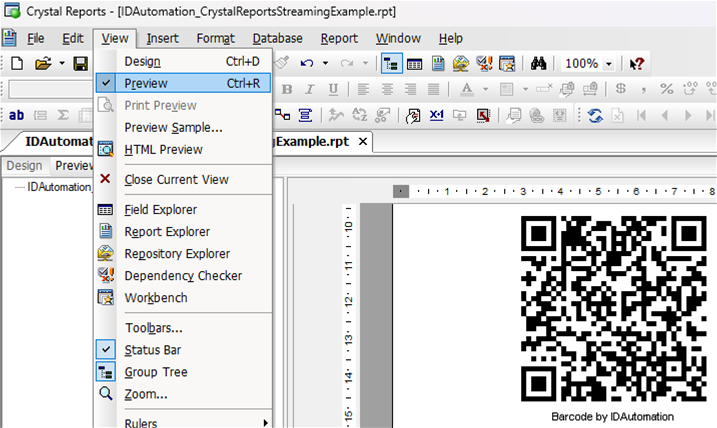The image size is (717, 428).
Task: Open the Format menu
Action: (x=215, y=39)
